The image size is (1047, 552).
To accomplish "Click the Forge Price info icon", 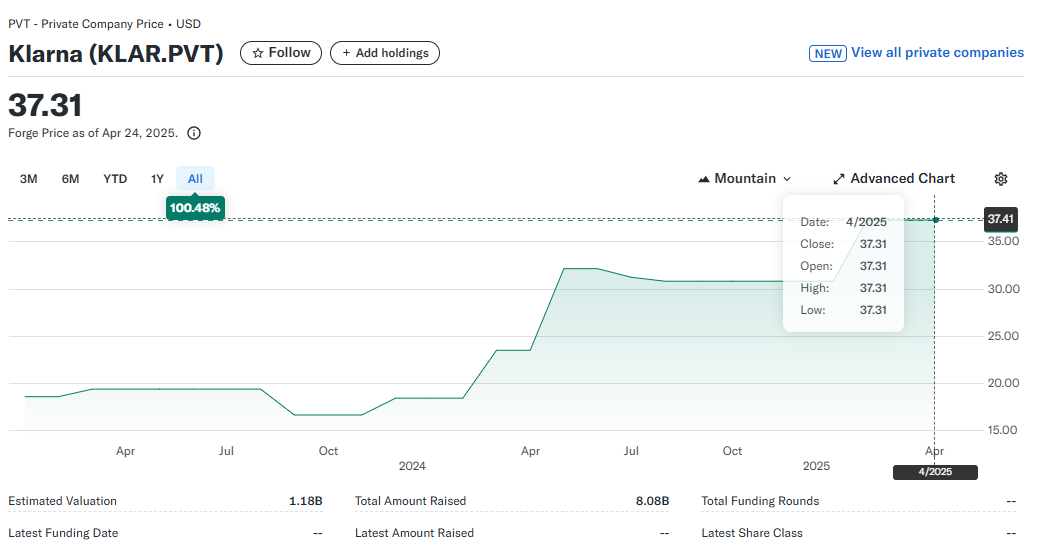I will 194,133.
